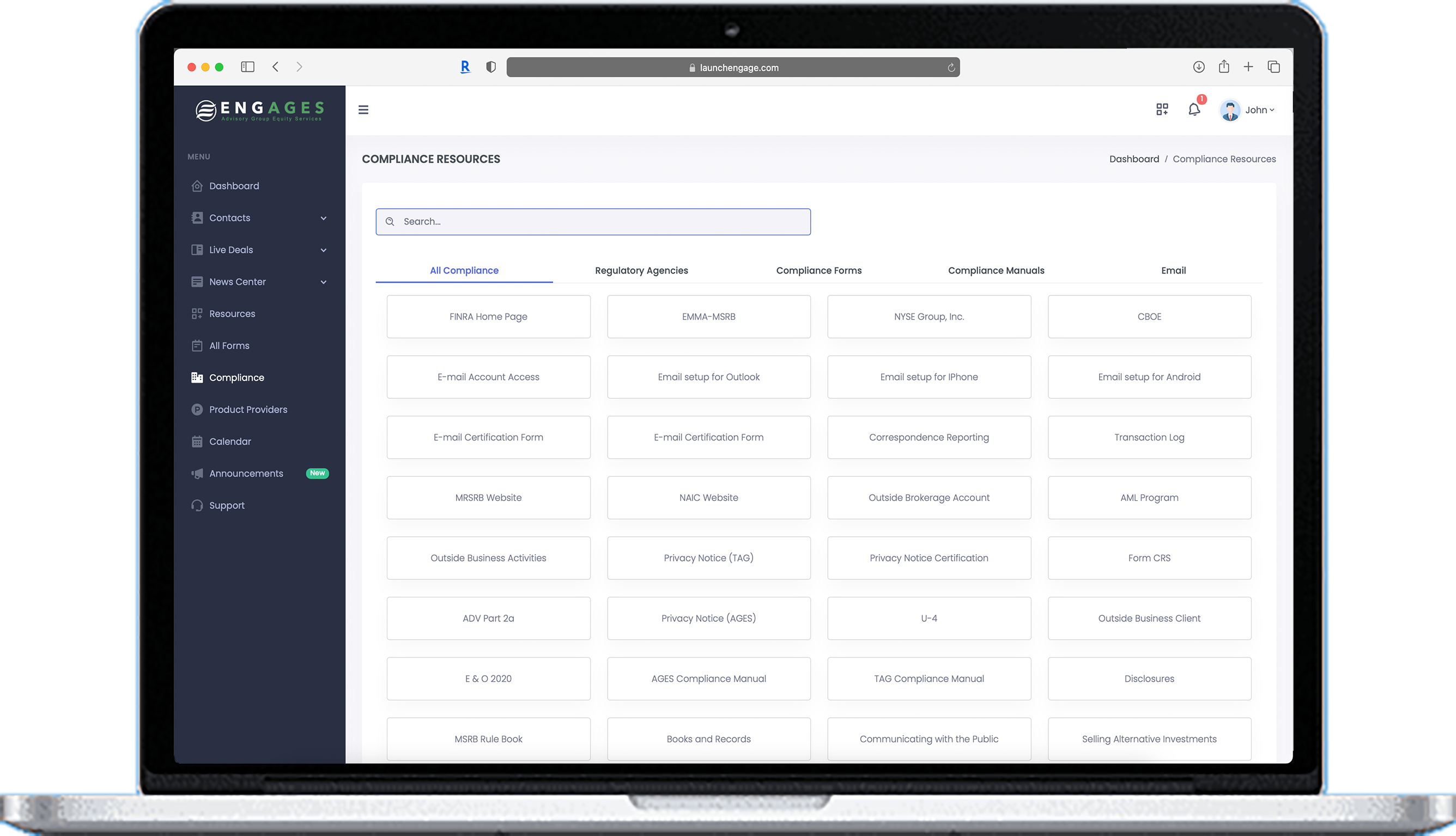The image size is (1456, 836).
Task: Open Safari downloads icon
Action: [1198, 67]
